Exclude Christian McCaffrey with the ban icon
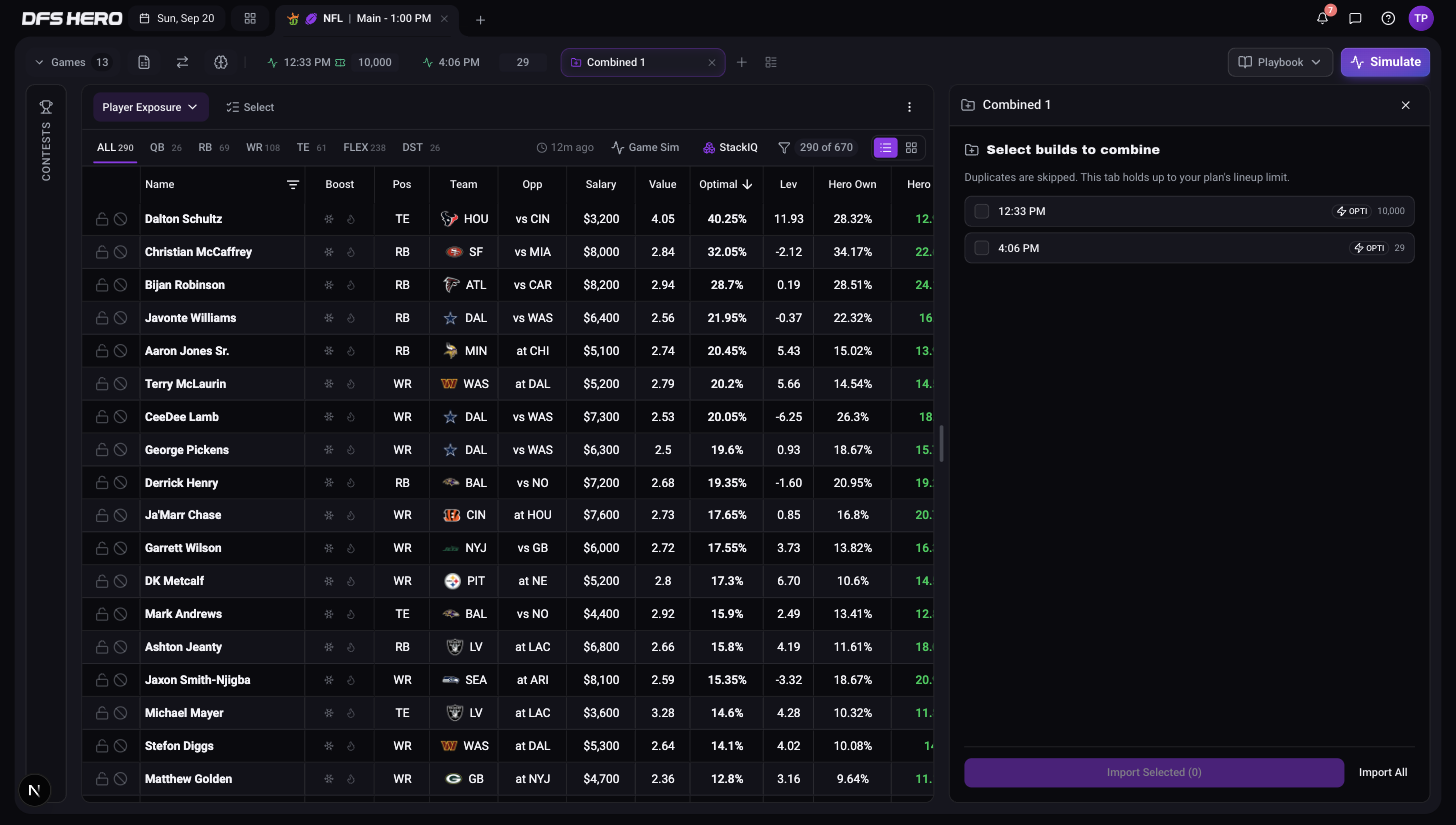Screen dimensions: 1456x825 (120, 252)
